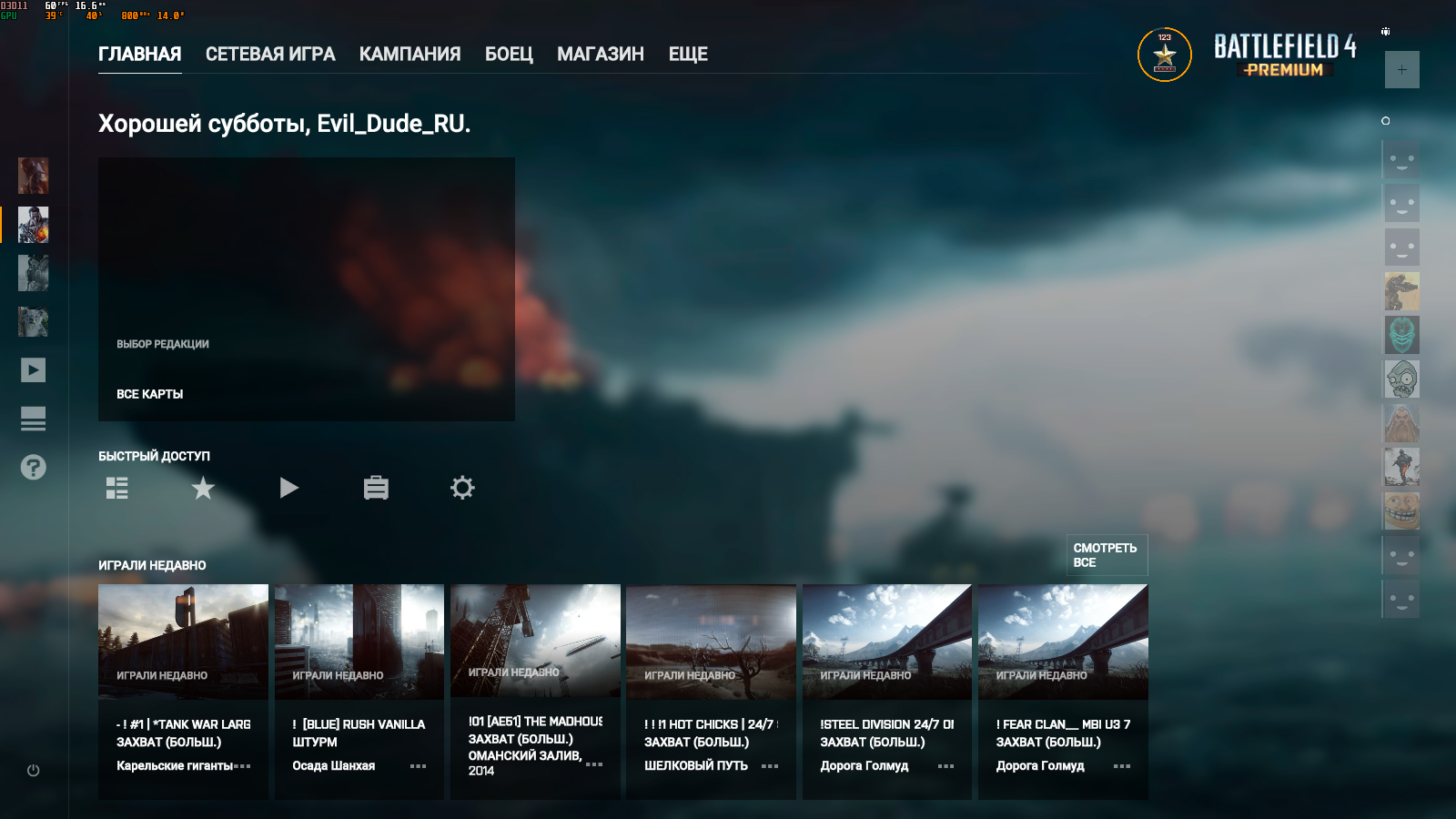Screen dimensions: 1456x819
Task: Open the THE MADHOUSE server card
Action: coord(535,692)
